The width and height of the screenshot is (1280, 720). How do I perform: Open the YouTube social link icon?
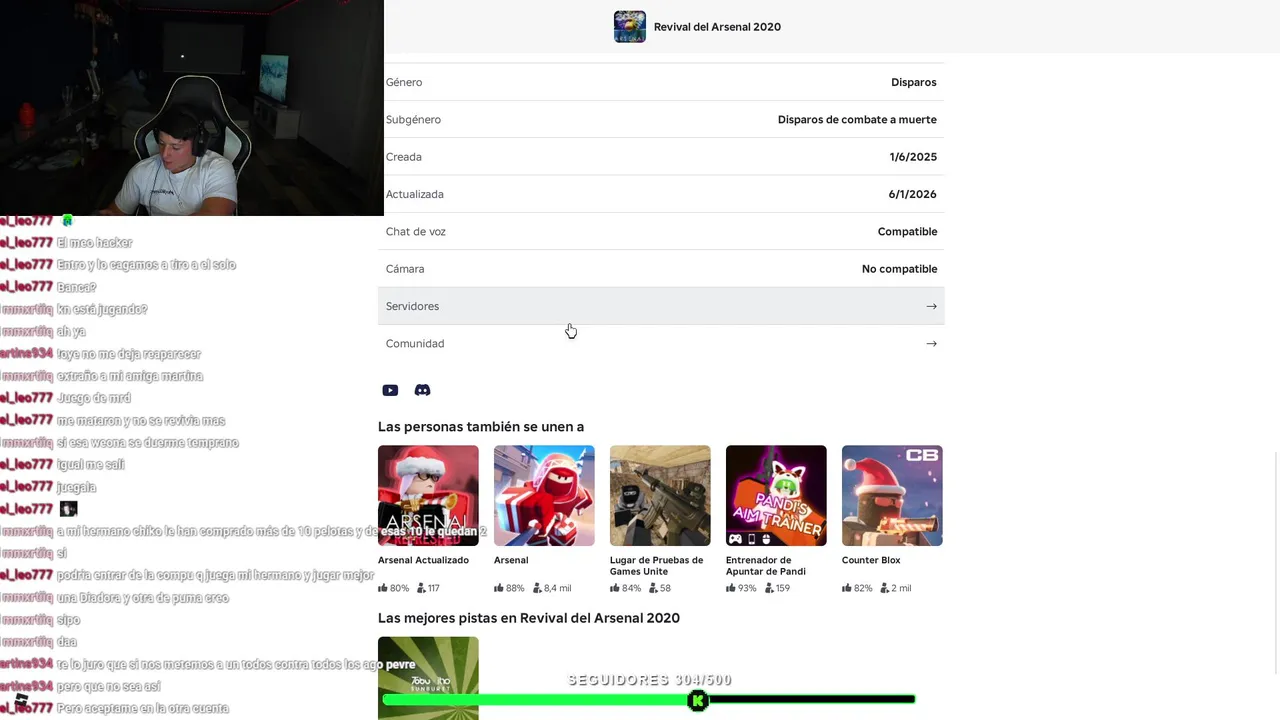390,390
